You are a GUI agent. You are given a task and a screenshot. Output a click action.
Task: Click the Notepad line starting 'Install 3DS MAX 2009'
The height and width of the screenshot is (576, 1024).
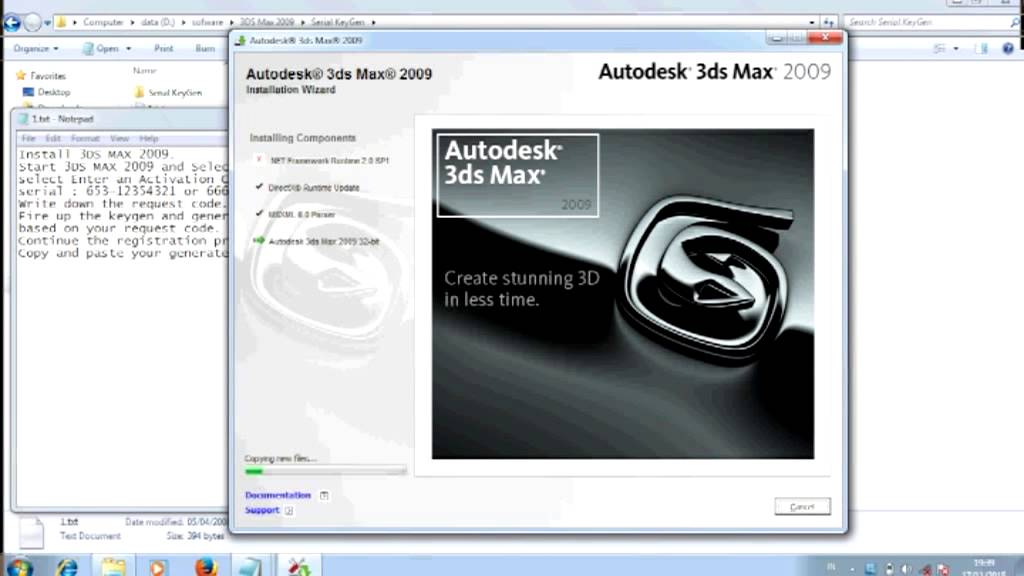(x=97, y=155)
